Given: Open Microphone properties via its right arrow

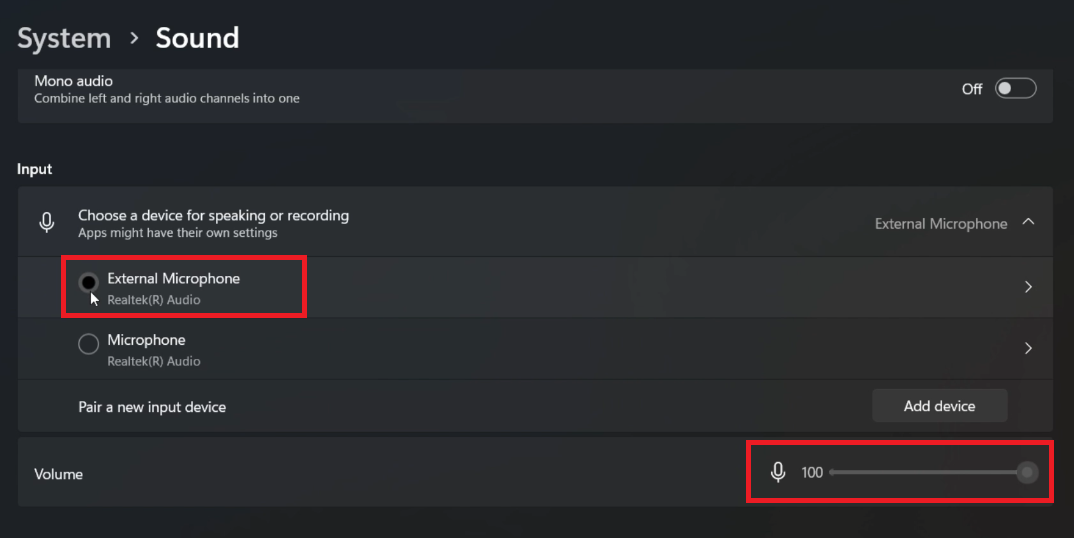Looking at the screenshot, I should pos(1028,349).
